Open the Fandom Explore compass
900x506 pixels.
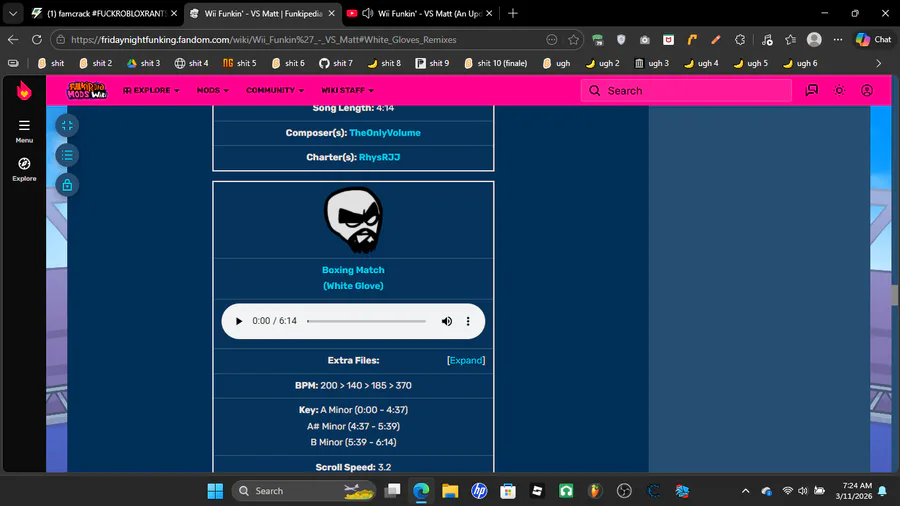[x=24, y=169]
